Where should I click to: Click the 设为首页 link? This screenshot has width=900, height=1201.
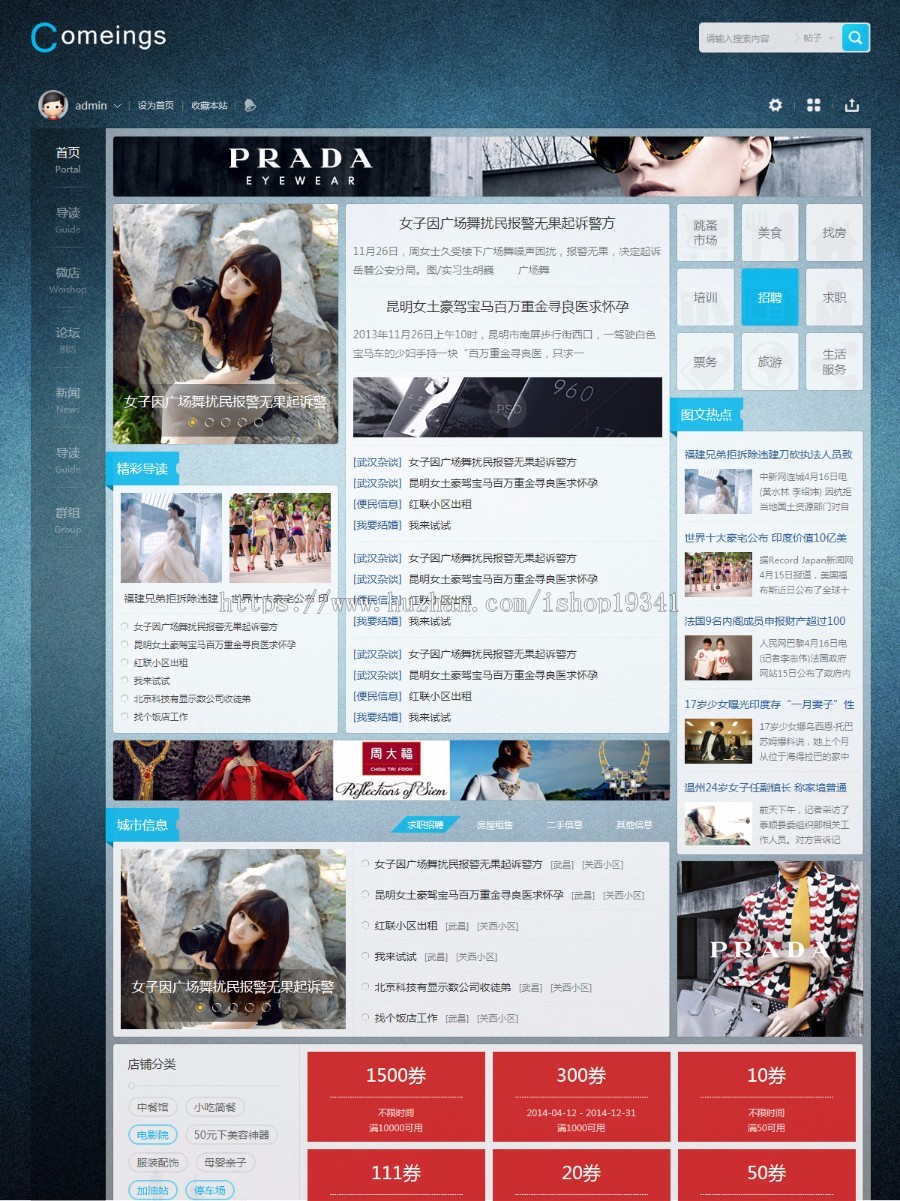(x=155, y=105)
